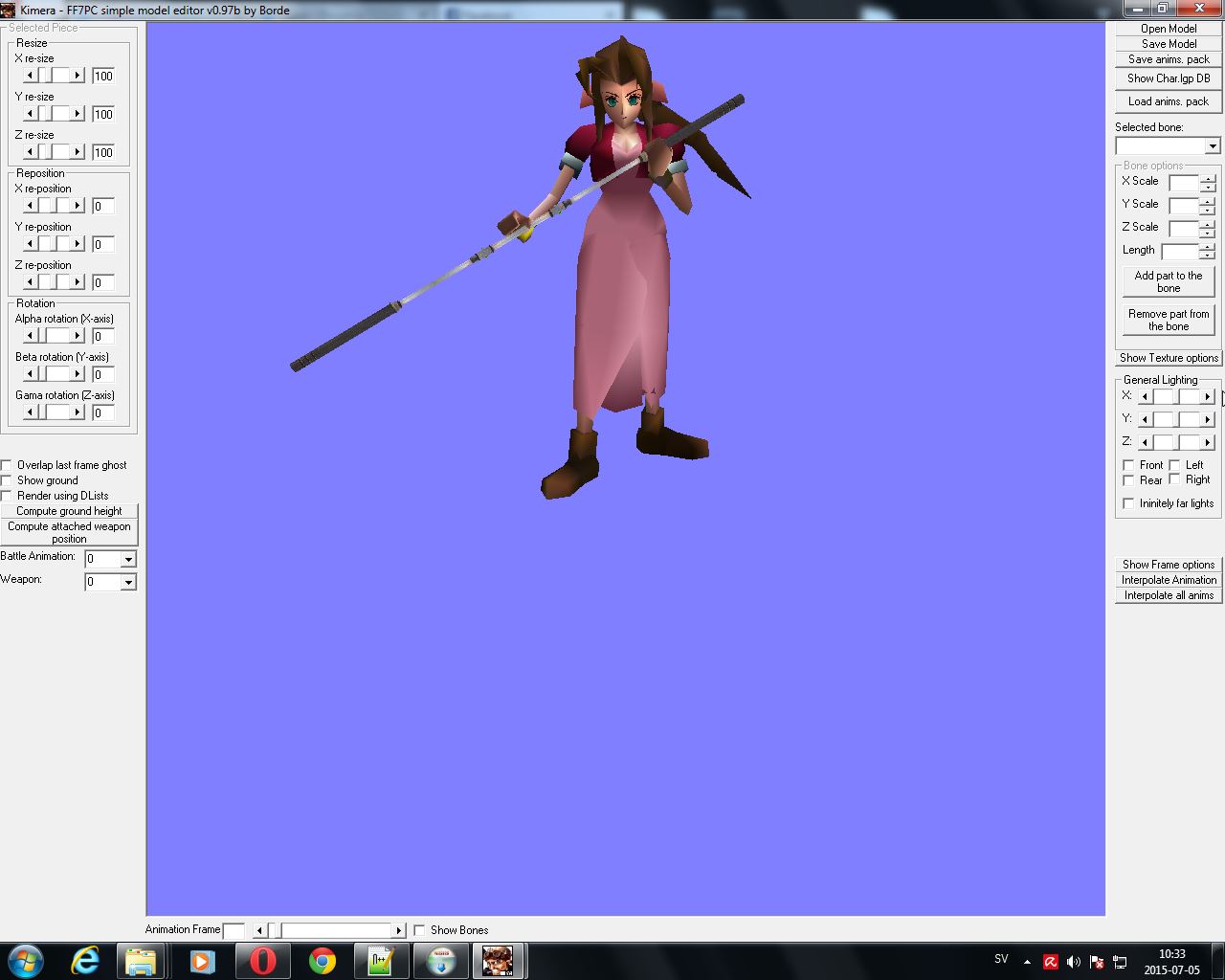Enable Left lighting checkbox
The width and height of the screenshot is (1225, 980).
coord(1174,465)
